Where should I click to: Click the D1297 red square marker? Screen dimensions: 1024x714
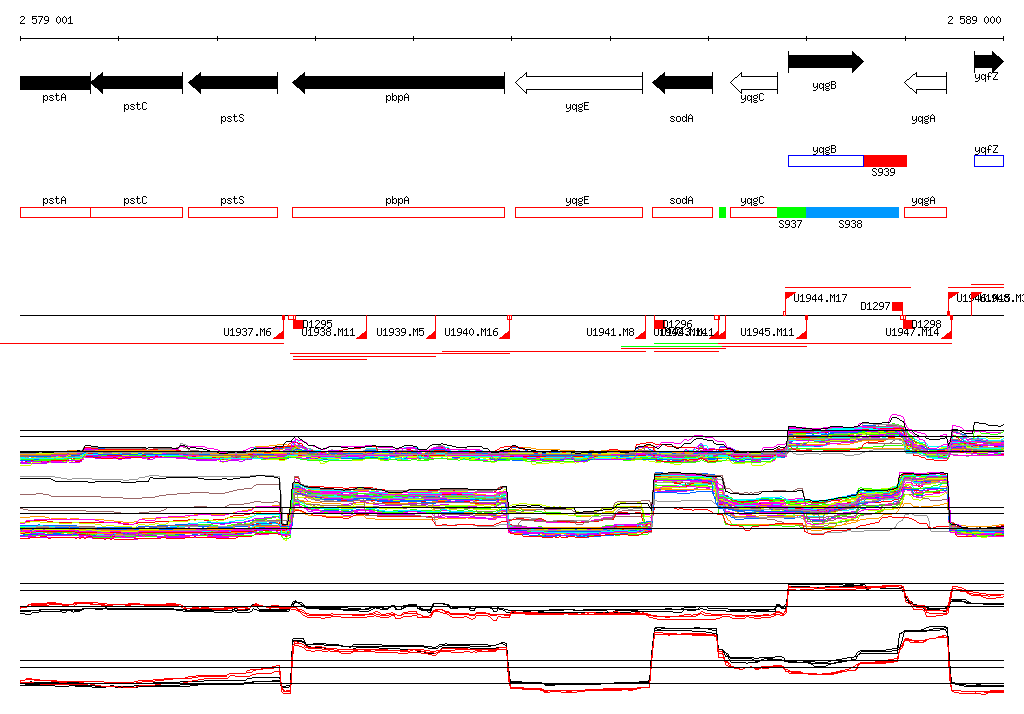coord(898,306)
